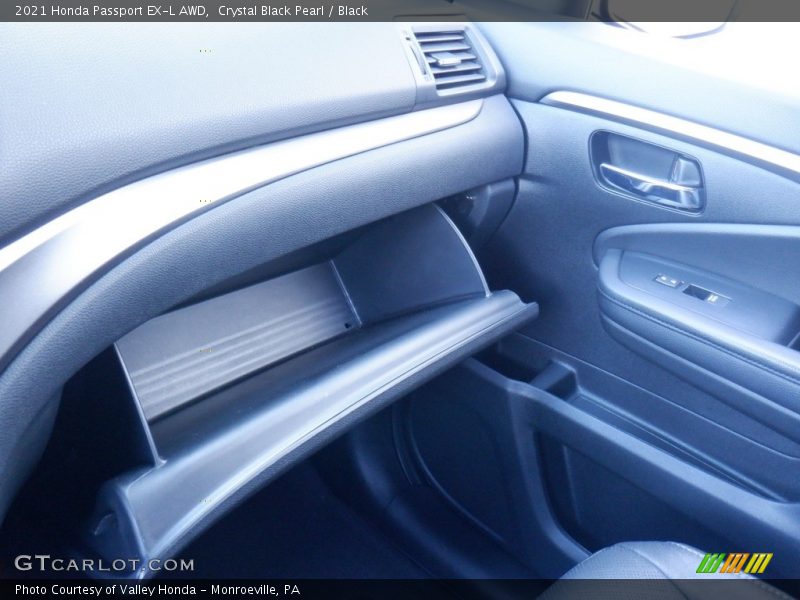Screen dimensions: 800x600
Task: Select the "2021 Honda Passport EX-L AWD" title
Action: (x=111, y=11)
